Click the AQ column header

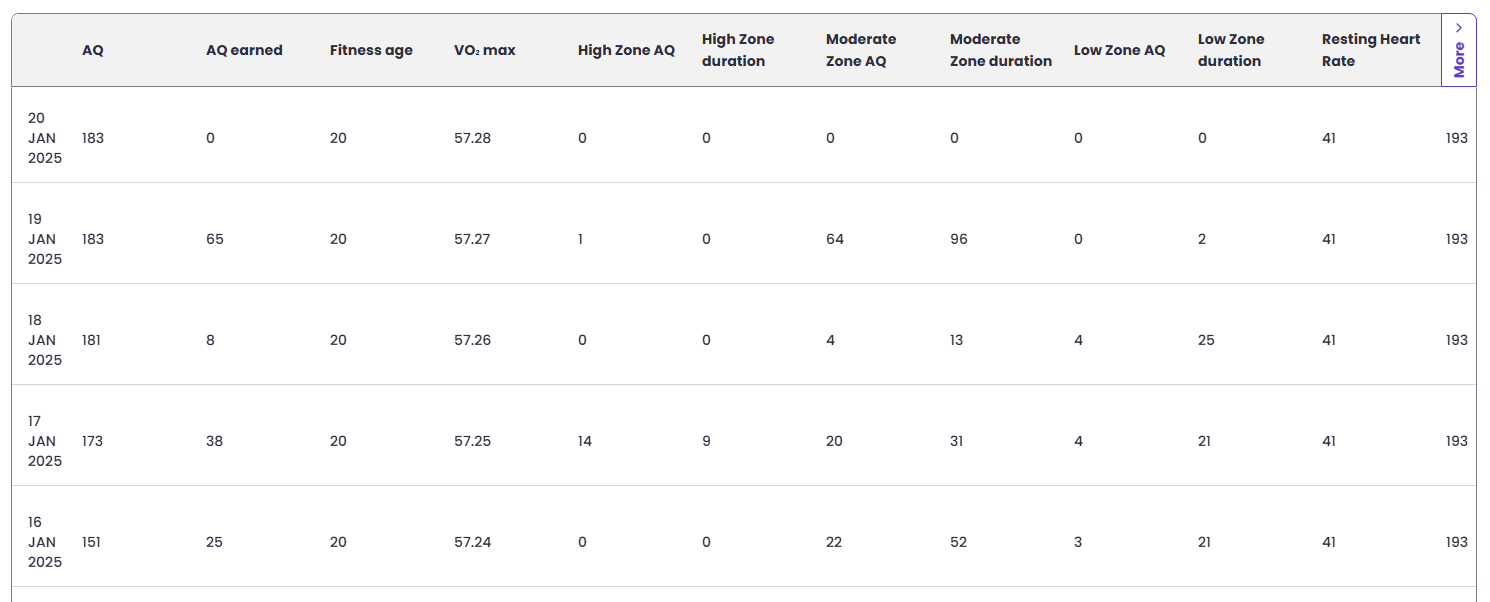click(93, 50)
